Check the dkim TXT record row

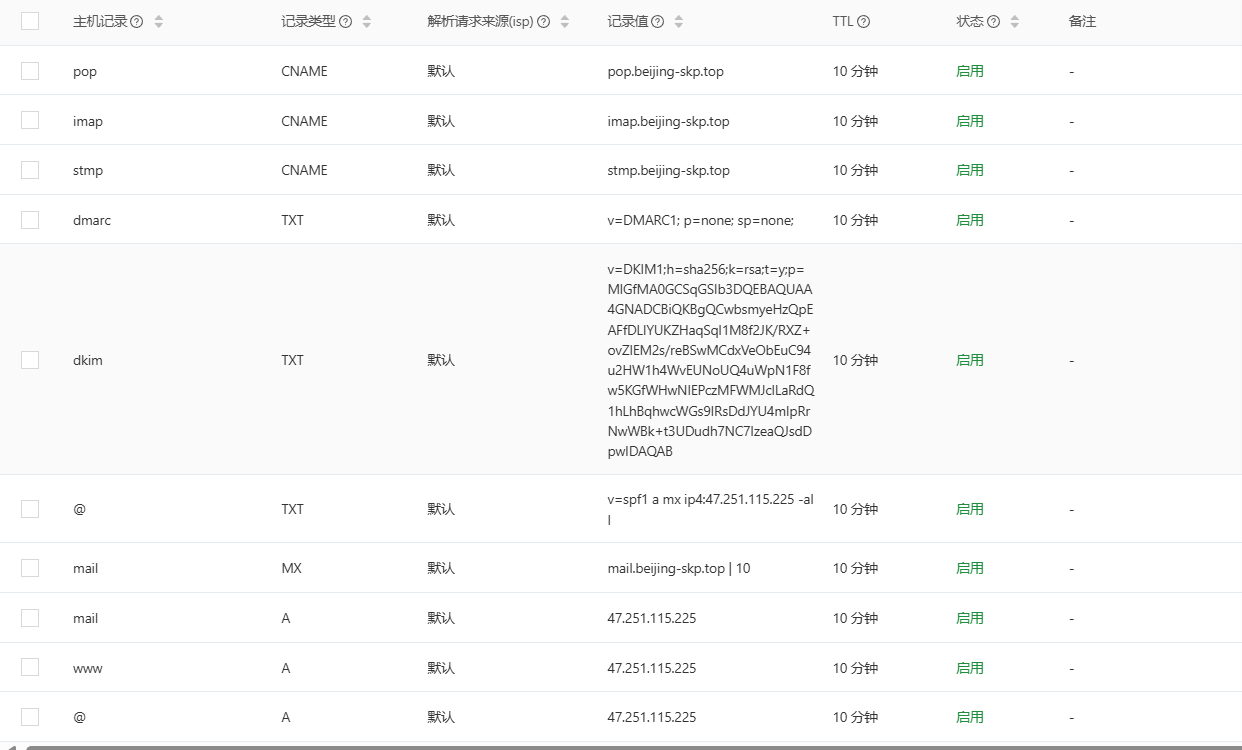[x=30, y=360]
